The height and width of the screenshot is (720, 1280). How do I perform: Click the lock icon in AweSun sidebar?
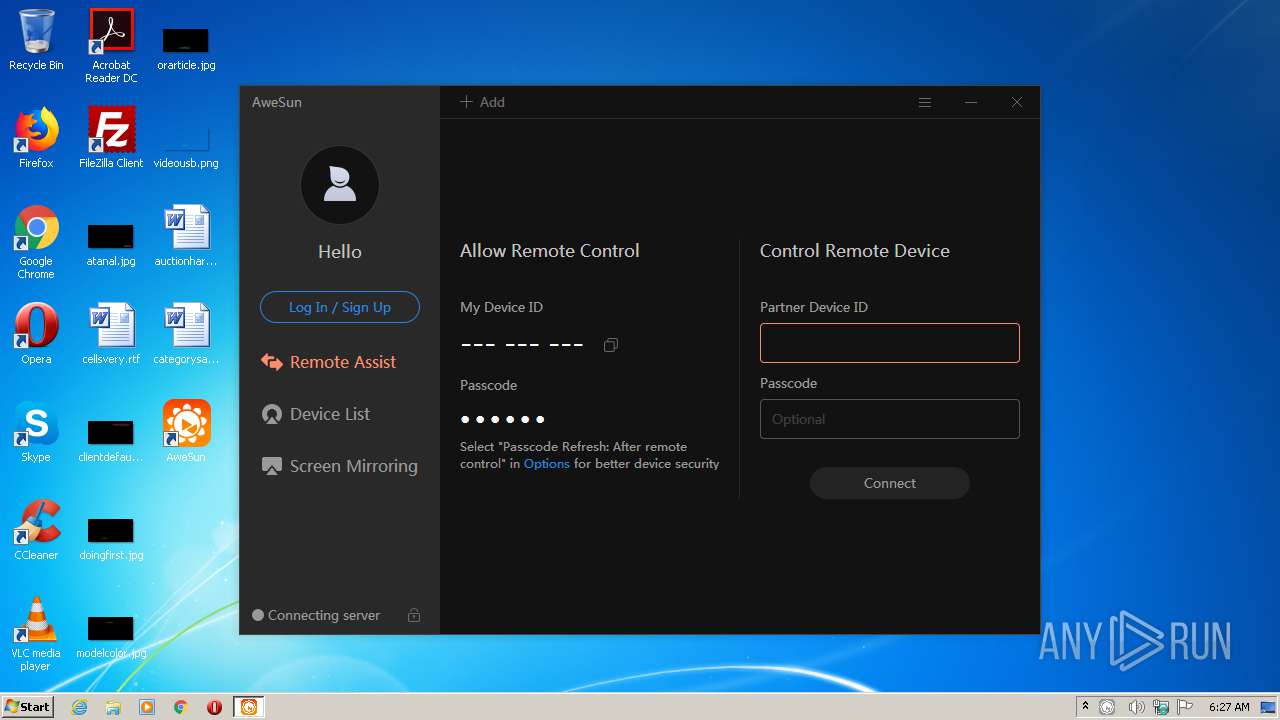414,615
